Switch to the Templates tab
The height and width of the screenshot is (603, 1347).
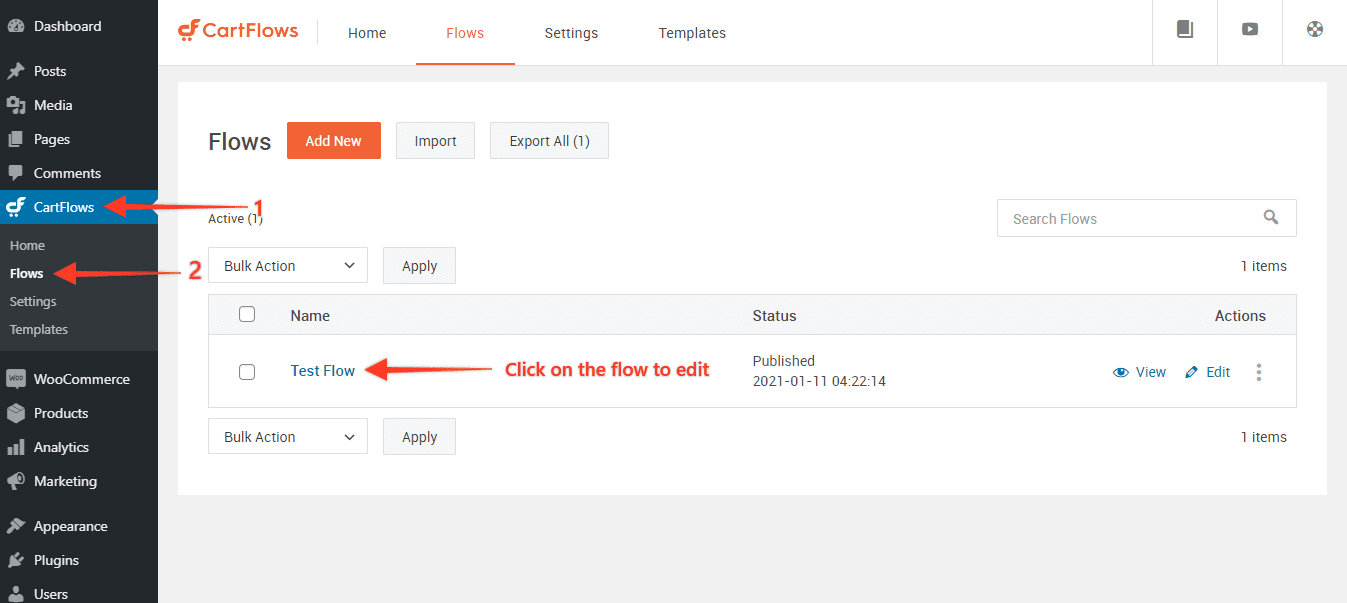691,32
